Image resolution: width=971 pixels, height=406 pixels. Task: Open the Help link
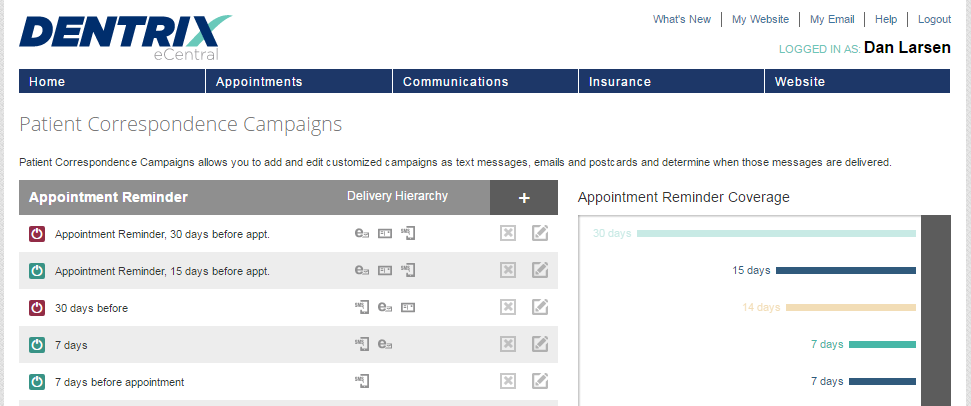886,19
